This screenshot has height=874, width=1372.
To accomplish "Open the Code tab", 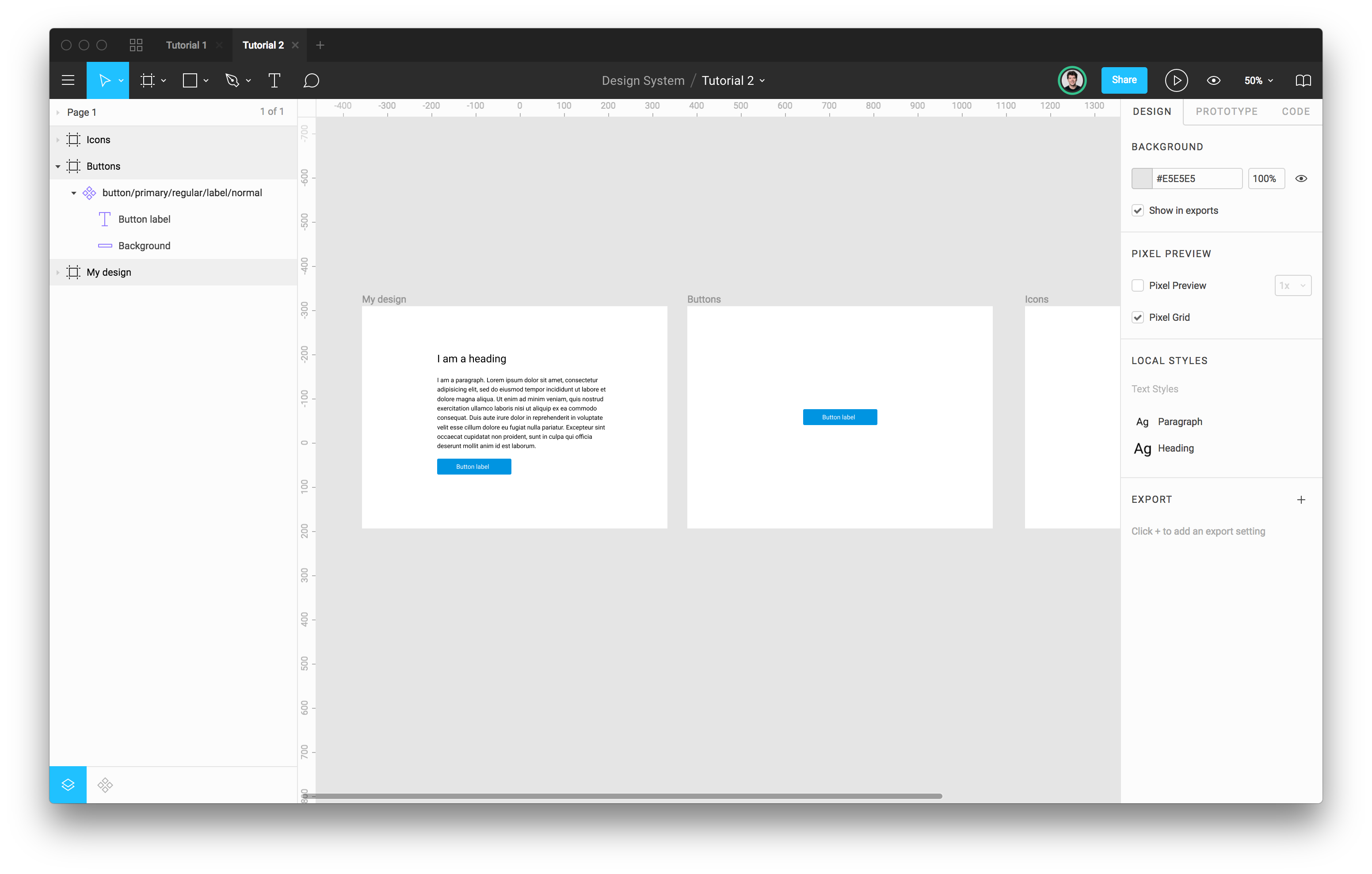I will pyautogui.click(x=1296, y=112).
